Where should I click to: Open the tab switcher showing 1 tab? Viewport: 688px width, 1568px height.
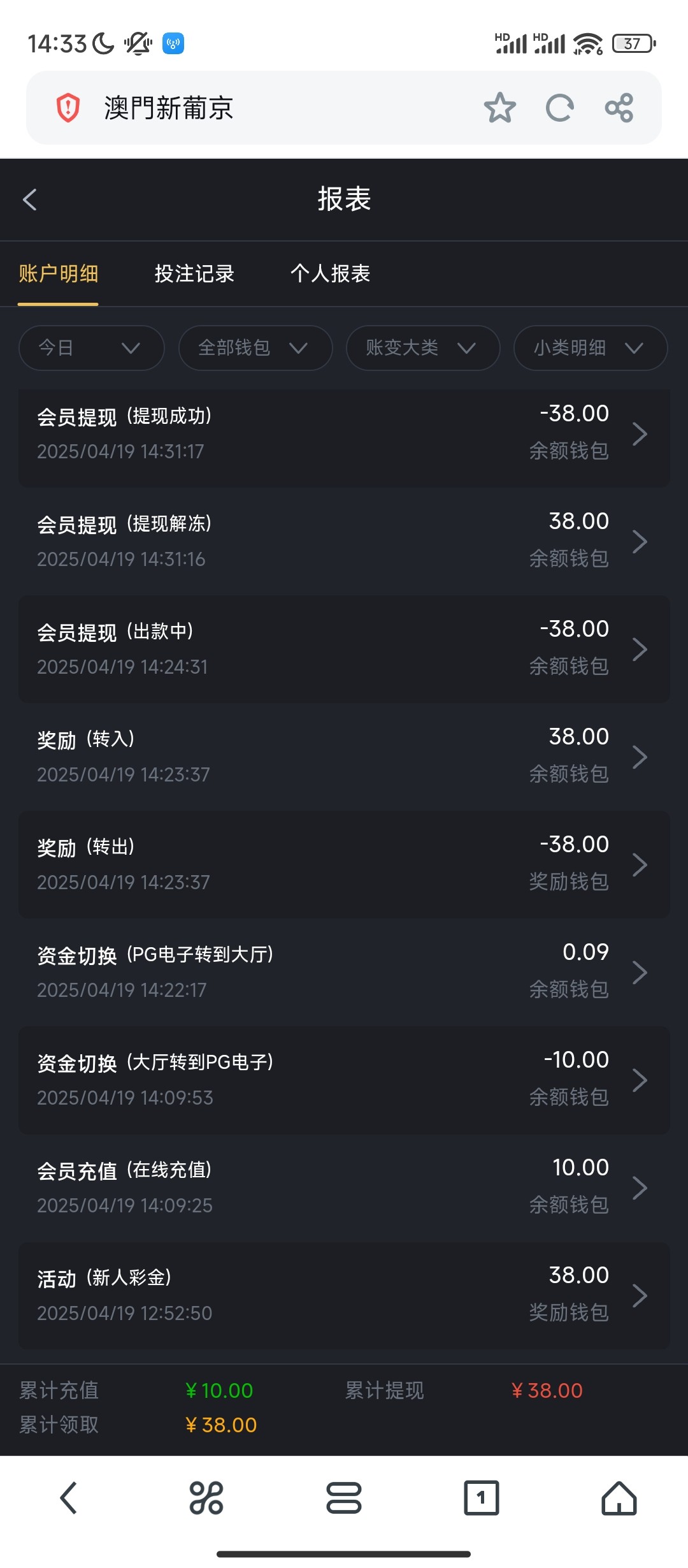pos(481,1497)
